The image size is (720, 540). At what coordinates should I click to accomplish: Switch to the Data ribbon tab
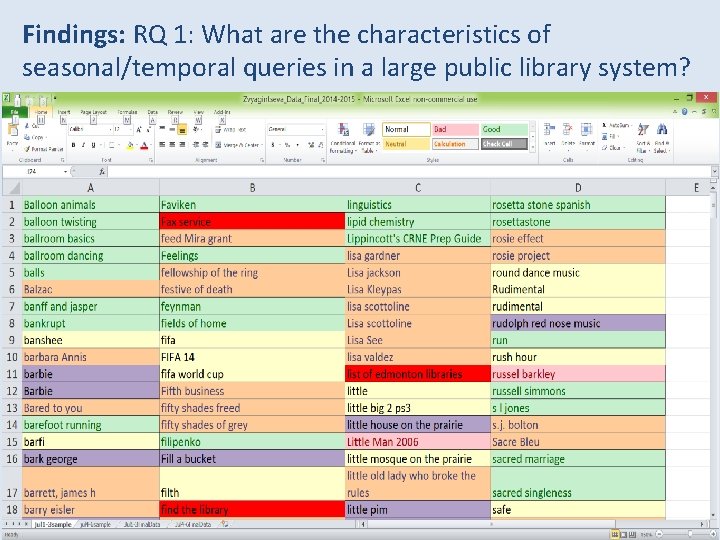[x=152, y=112]
